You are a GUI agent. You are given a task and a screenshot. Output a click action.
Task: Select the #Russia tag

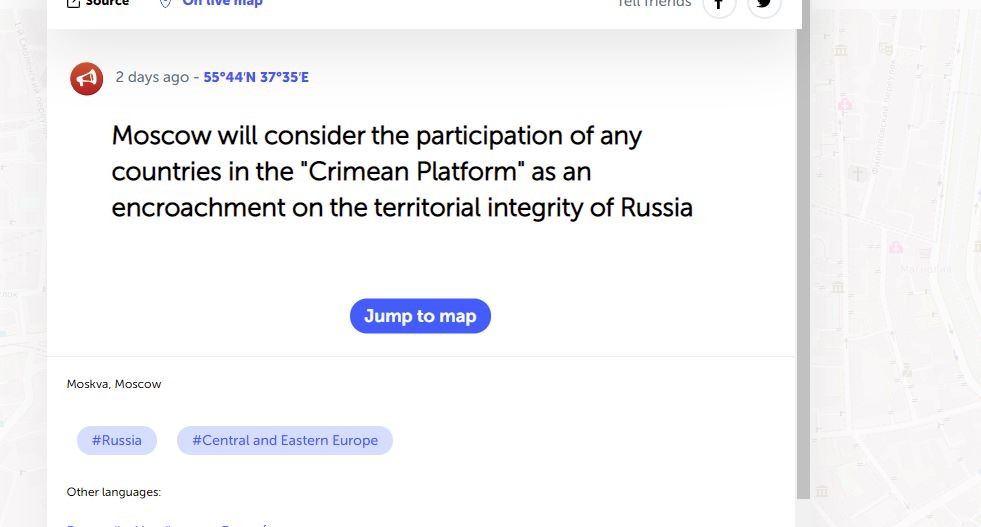tap(117, 440)
